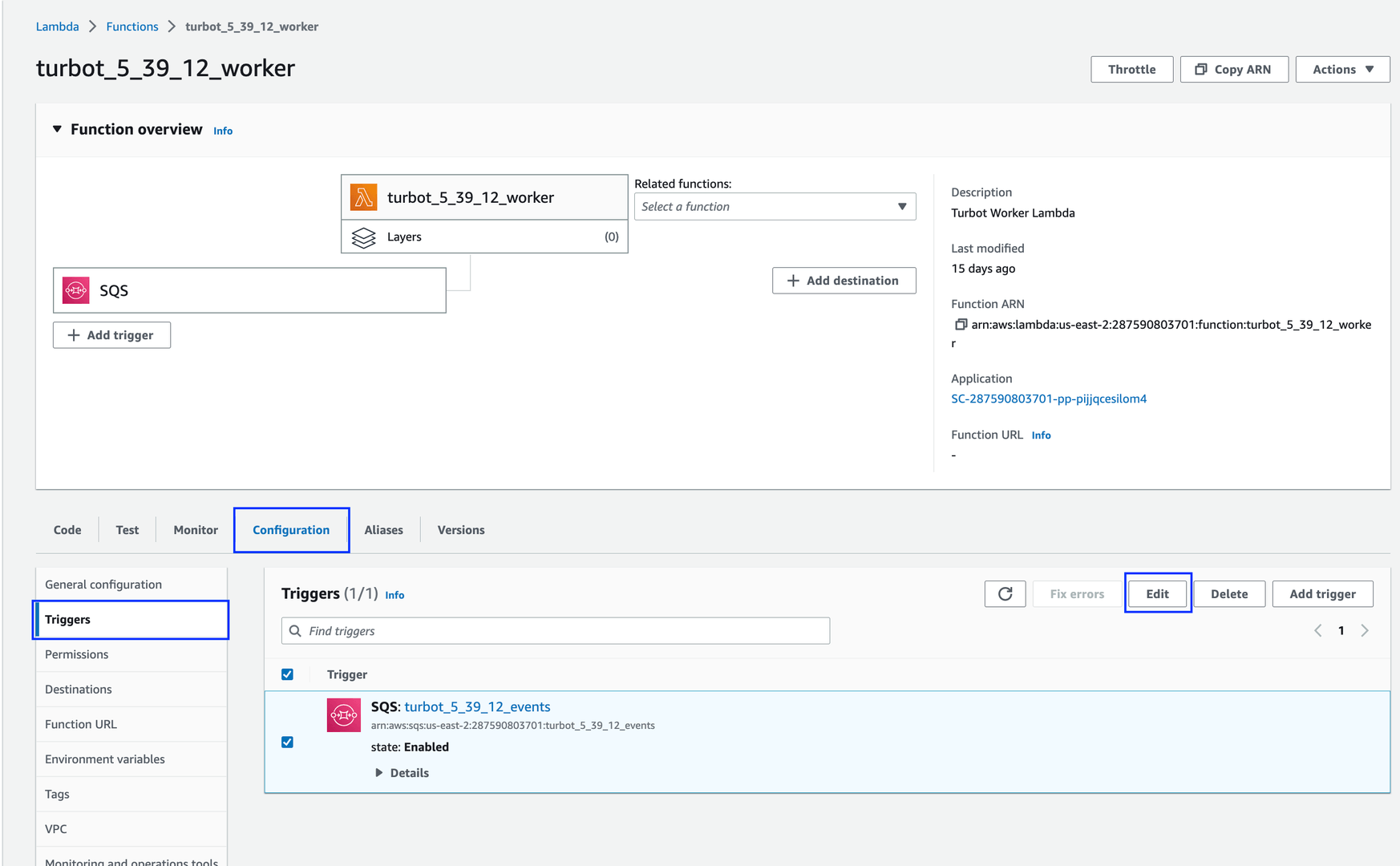Image resolution: width=1400 pixels, height=866 pixels.
Task: Expand the trigger Details section
Action: point(403,773)
